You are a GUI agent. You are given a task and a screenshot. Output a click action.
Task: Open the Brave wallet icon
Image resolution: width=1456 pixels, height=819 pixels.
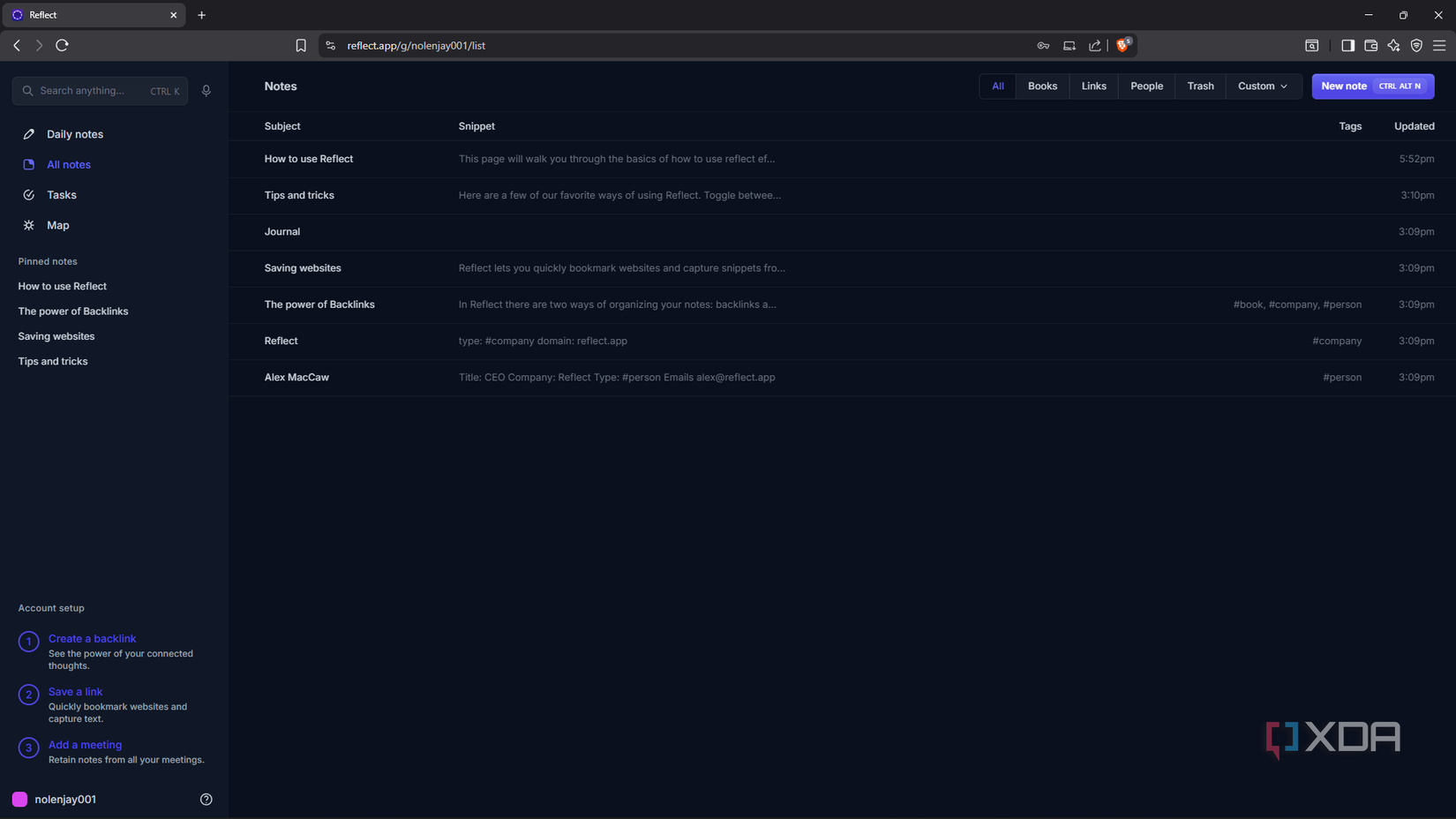click(1370, 46)
